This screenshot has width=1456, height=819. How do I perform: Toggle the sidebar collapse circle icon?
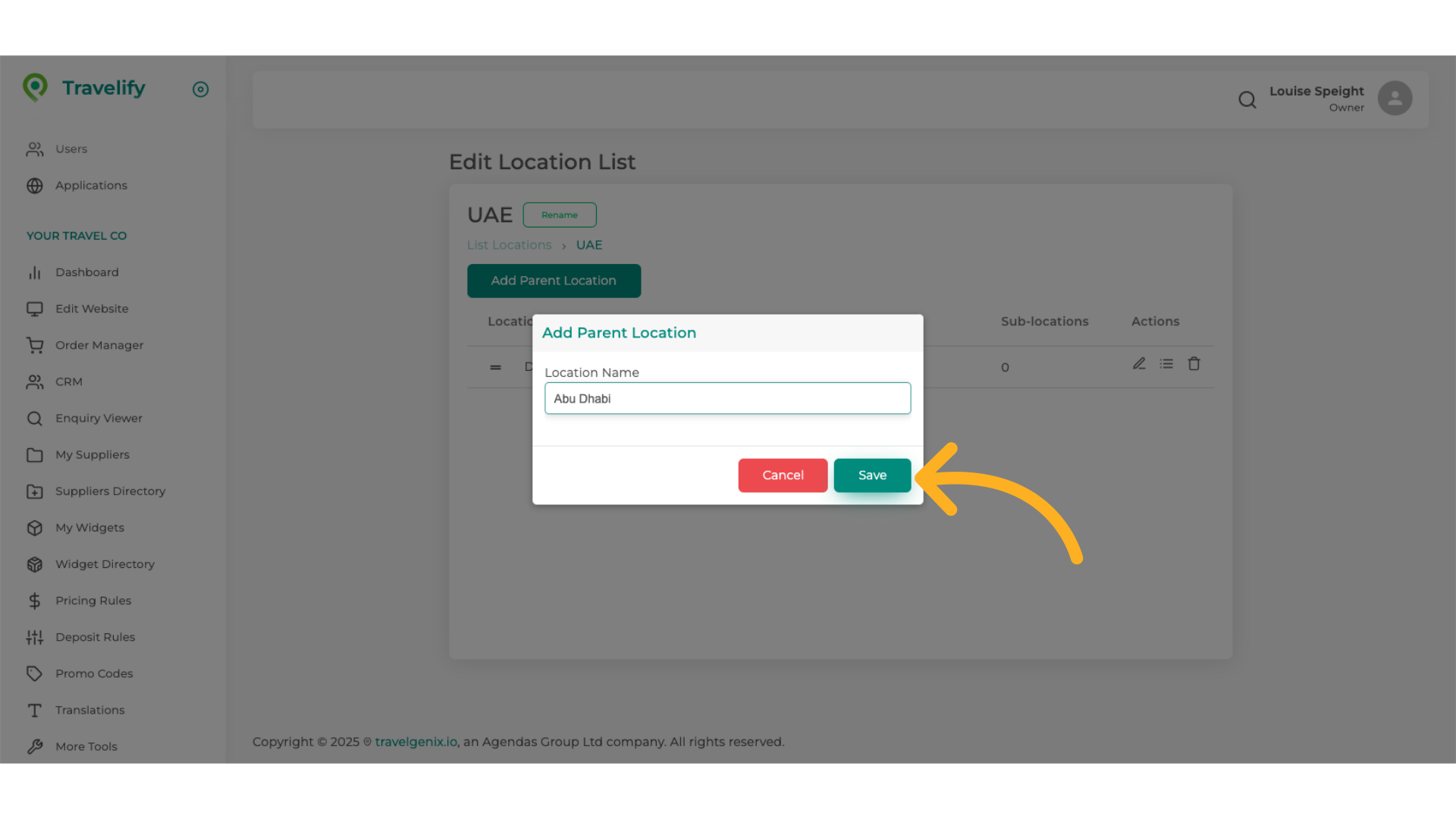pyautogui.click(x=200, y=89)
